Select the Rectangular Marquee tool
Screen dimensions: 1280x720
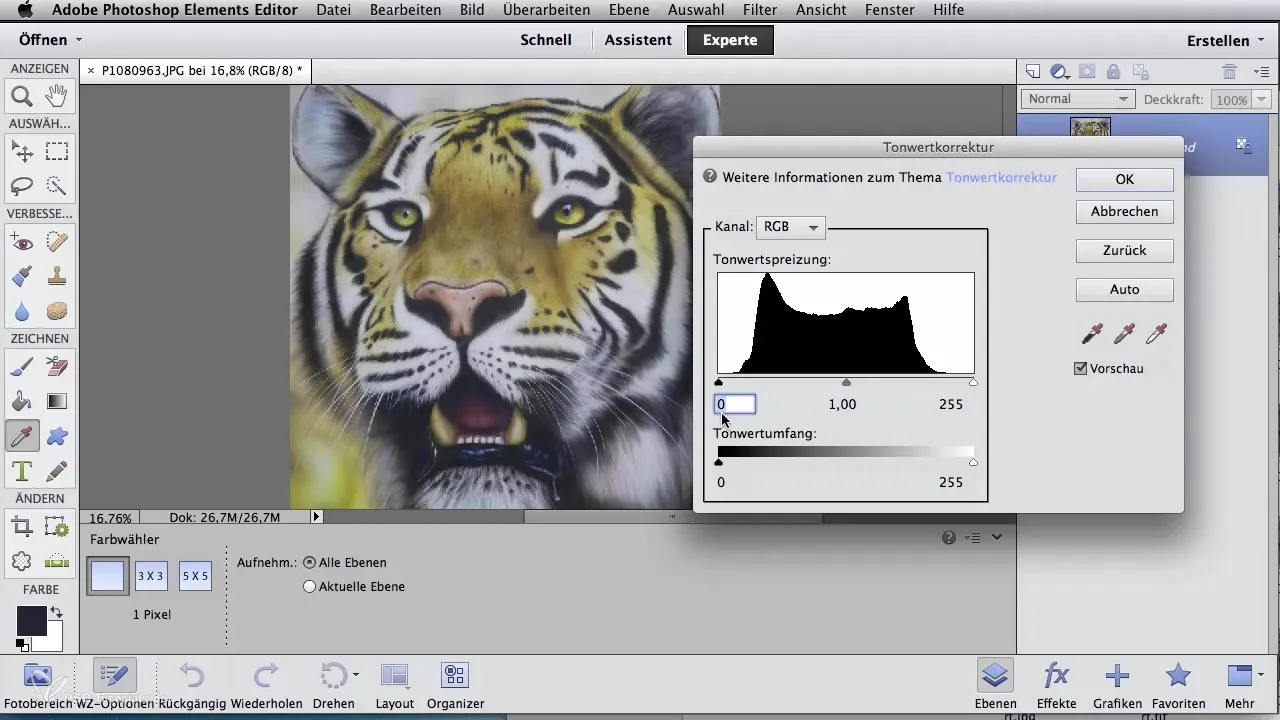pos(57,151)
